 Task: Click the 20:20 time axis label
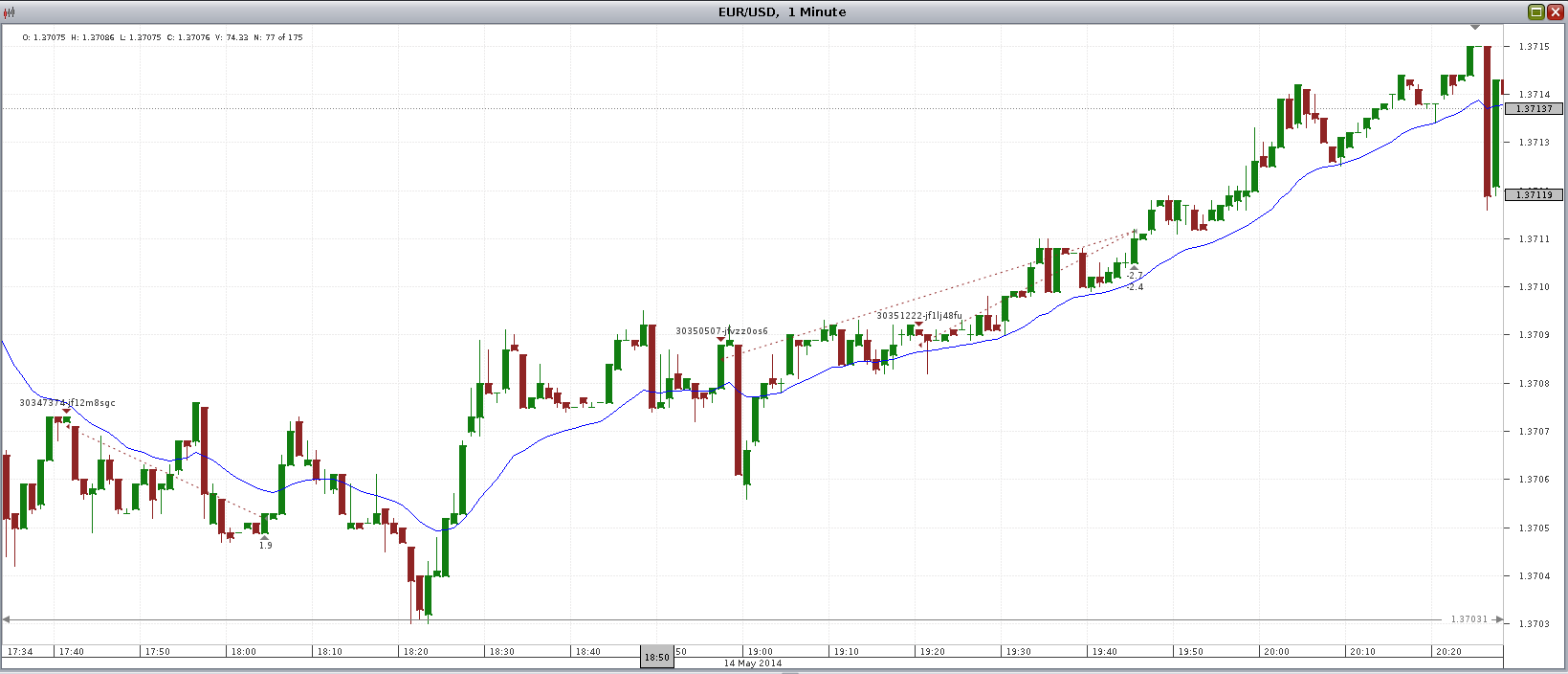click(x=1448, y=652)
